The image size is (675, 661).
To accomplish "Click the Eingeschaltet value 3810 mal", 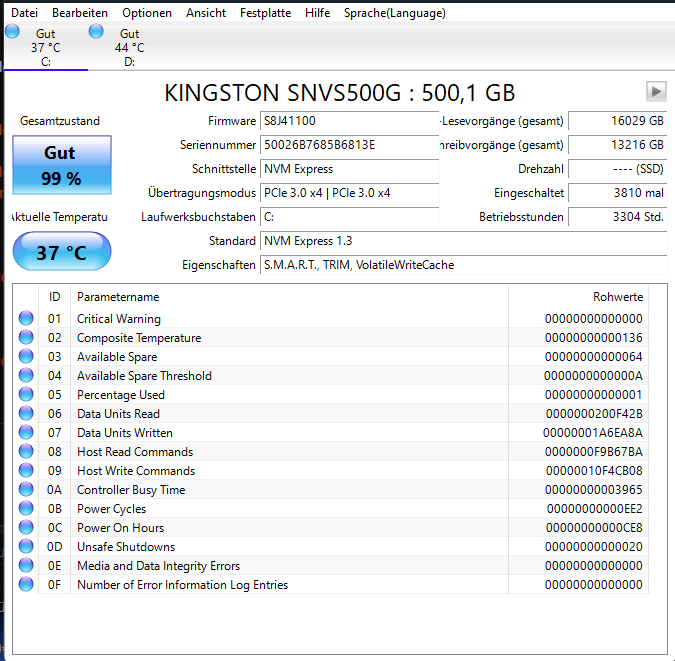I will (618, 193).
